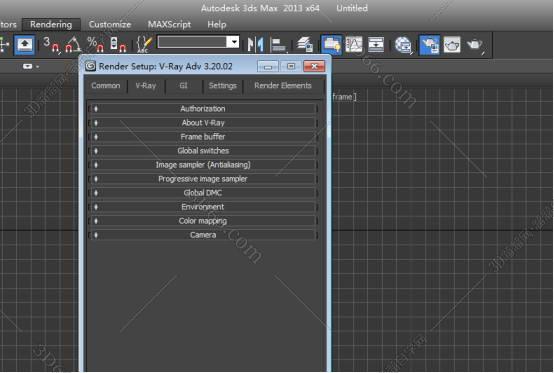Toggle the Angle Snap tool
Screen dimensions: 554x373
coord(73,45)
